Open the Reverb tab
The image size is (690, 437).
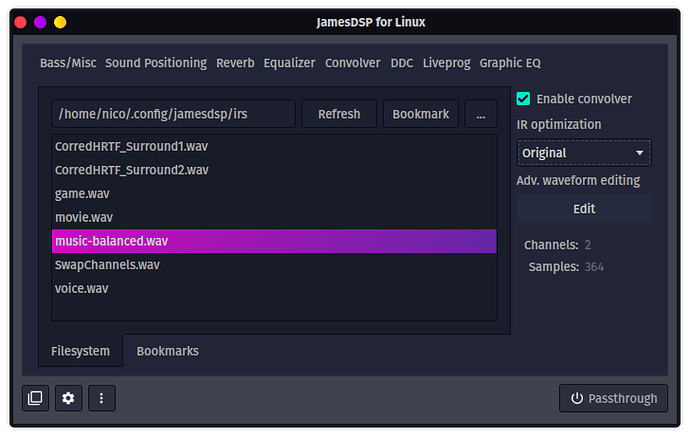coord(235,63)
